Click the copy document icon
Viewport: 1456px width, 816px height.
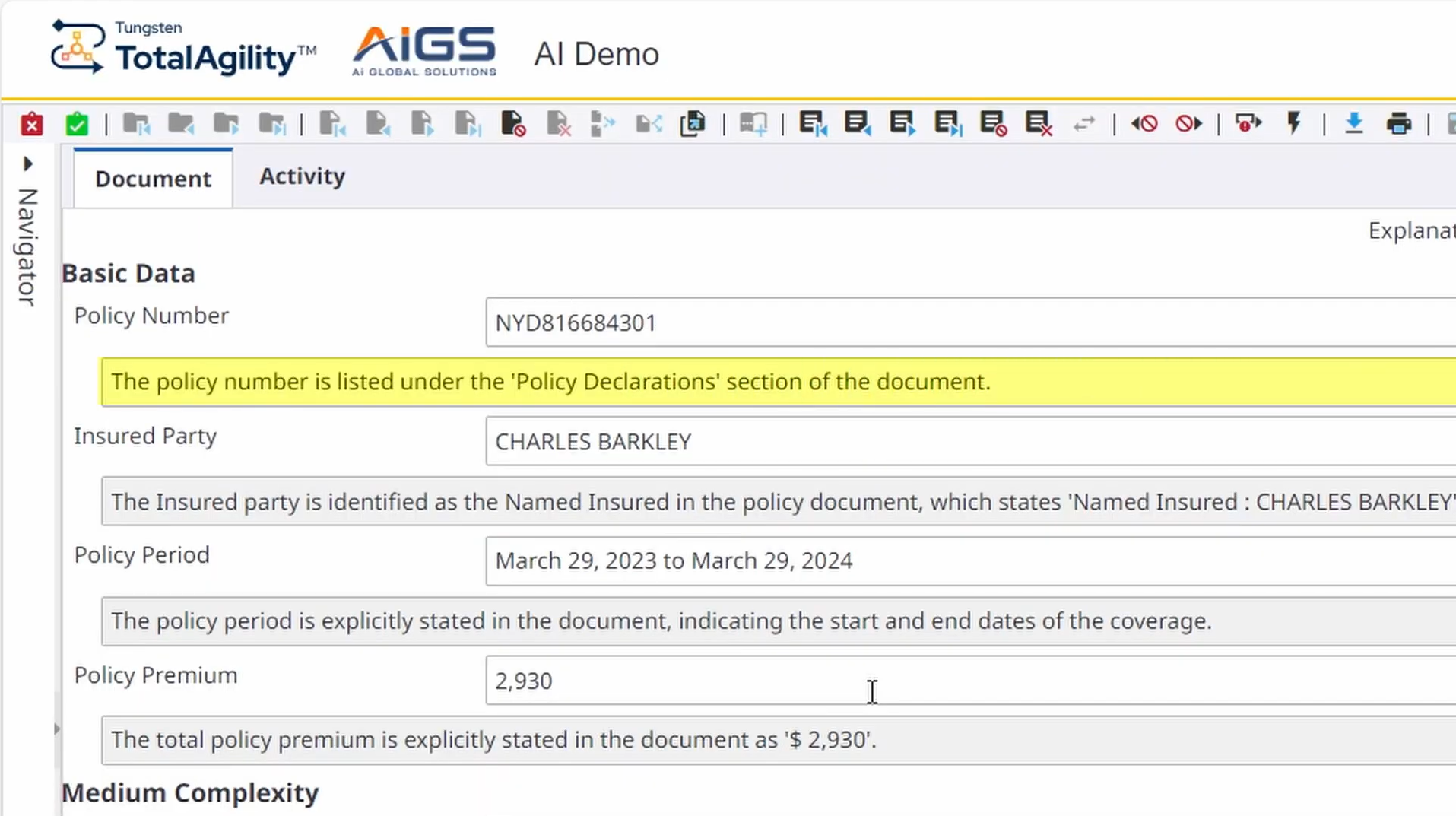click(693, 124)
